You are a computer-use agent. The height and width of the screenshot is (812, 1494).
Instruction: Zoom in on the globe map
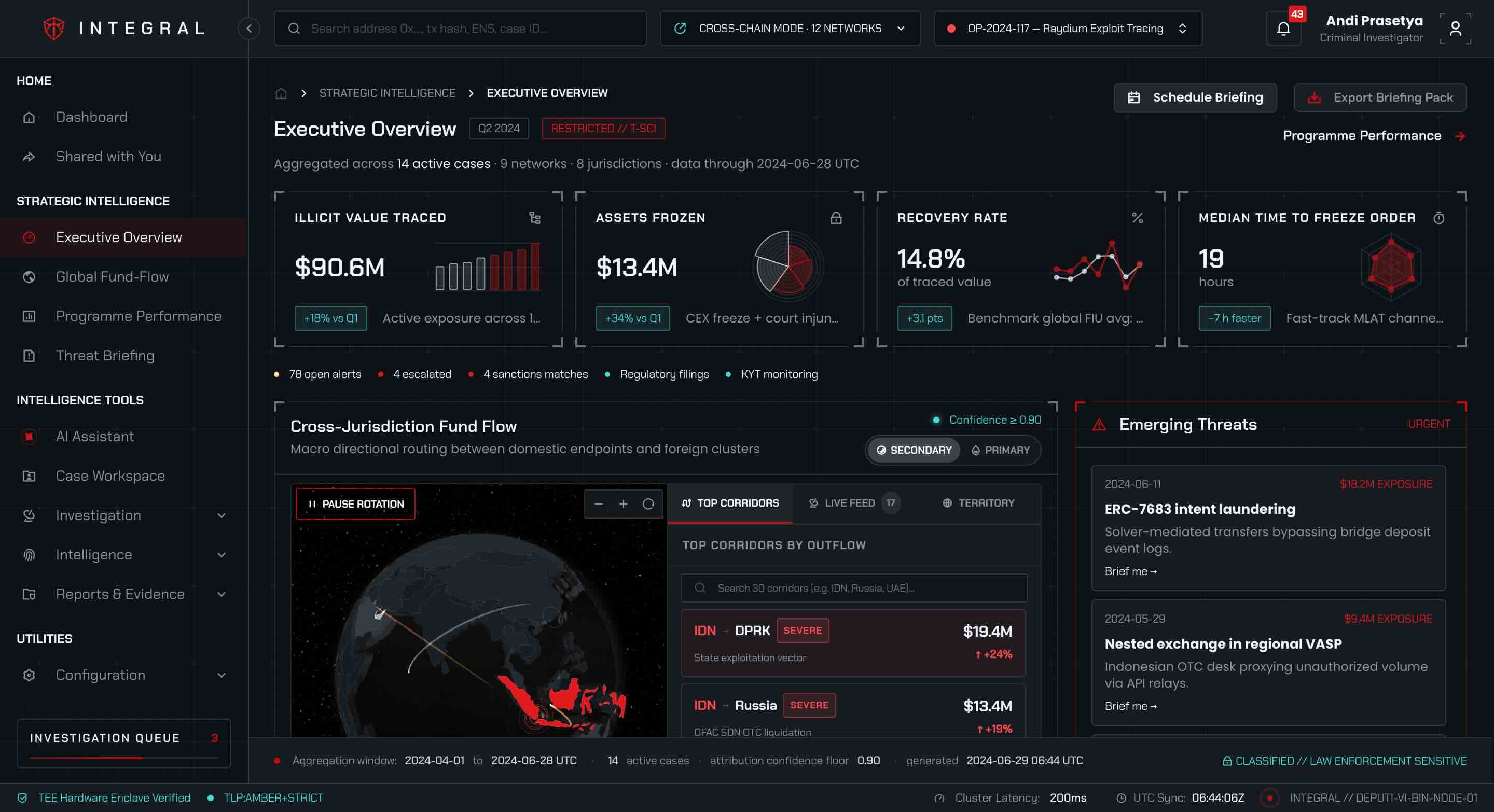click(x=624, y=503)
